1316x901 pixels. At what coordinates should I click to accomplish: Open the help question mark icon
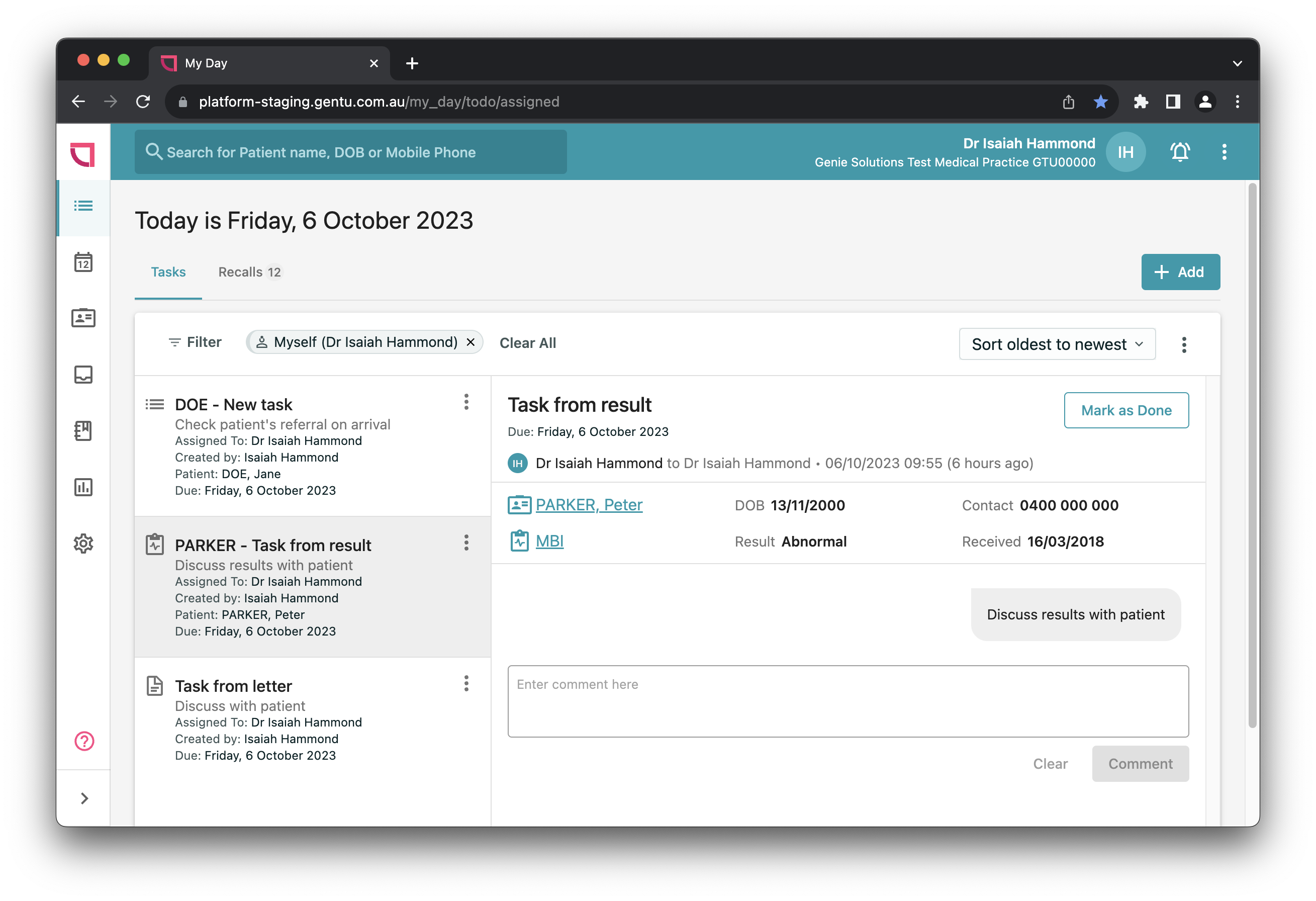(x=83, y=741)
